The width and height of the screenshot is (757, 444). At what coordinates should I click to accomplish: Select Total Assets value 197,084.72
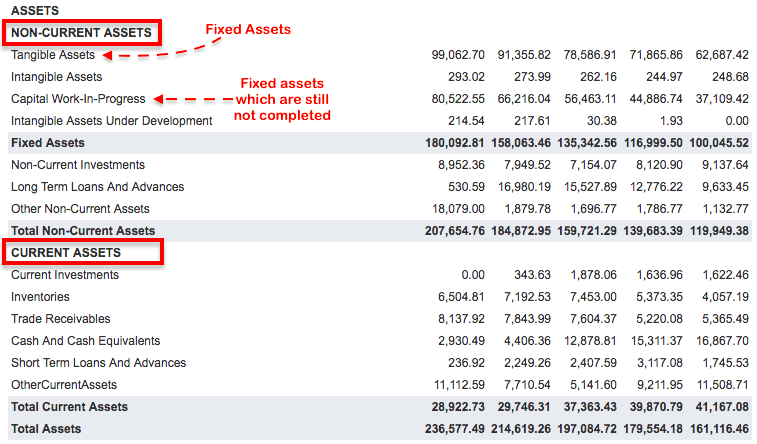(x=587, y=429)
